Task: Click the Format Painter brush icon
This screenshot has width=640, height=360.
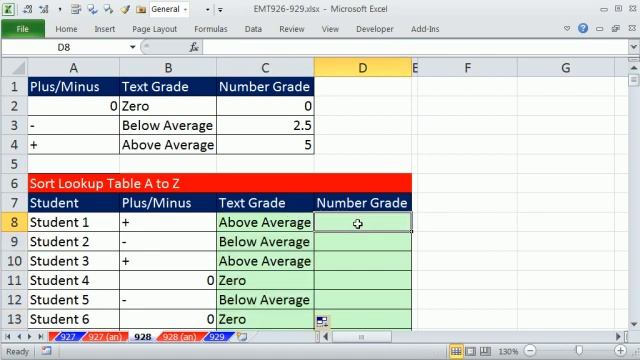Action: click(x=125, y=9)
